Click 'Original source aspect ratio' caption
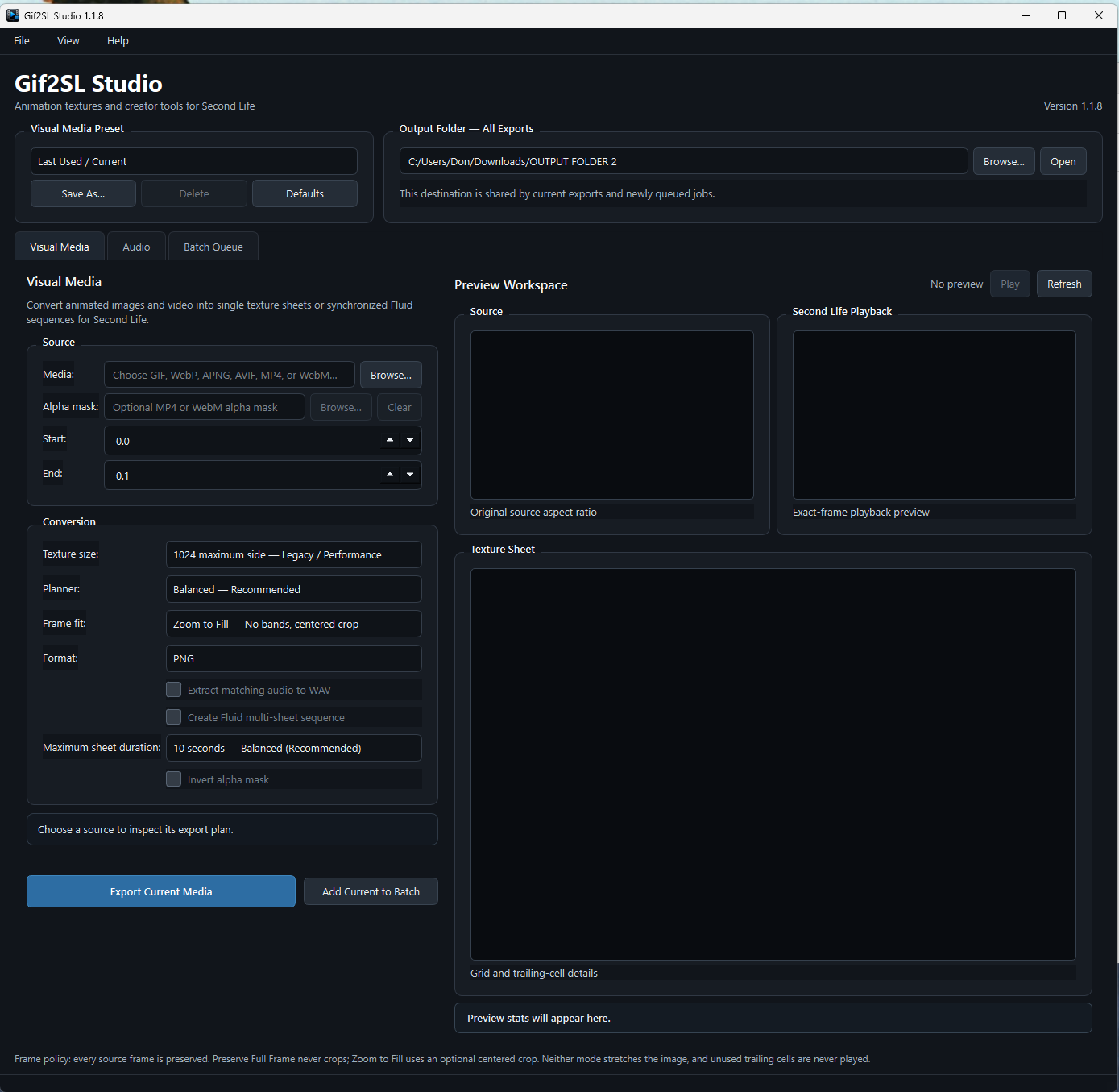This screenshot has width=1119, height=1092. click(x=533, y=512)
